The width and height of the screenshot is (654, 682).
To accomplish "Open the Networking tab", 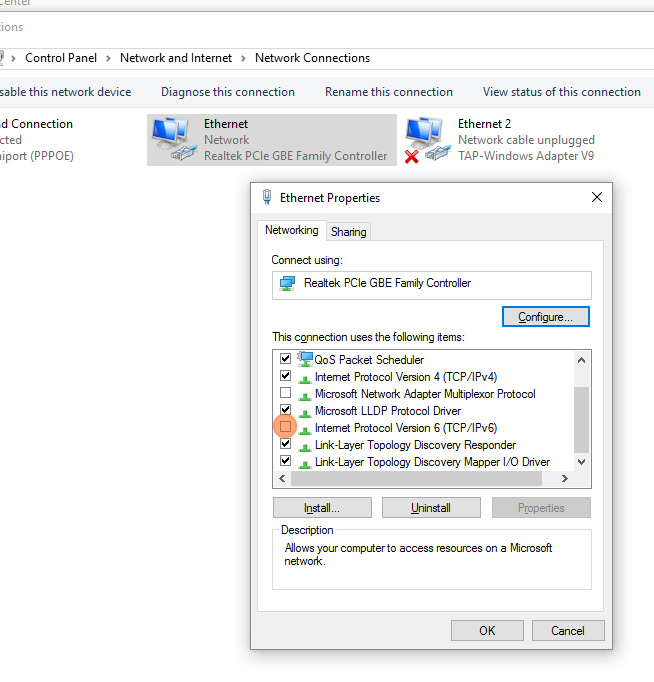I will point(291,230).
